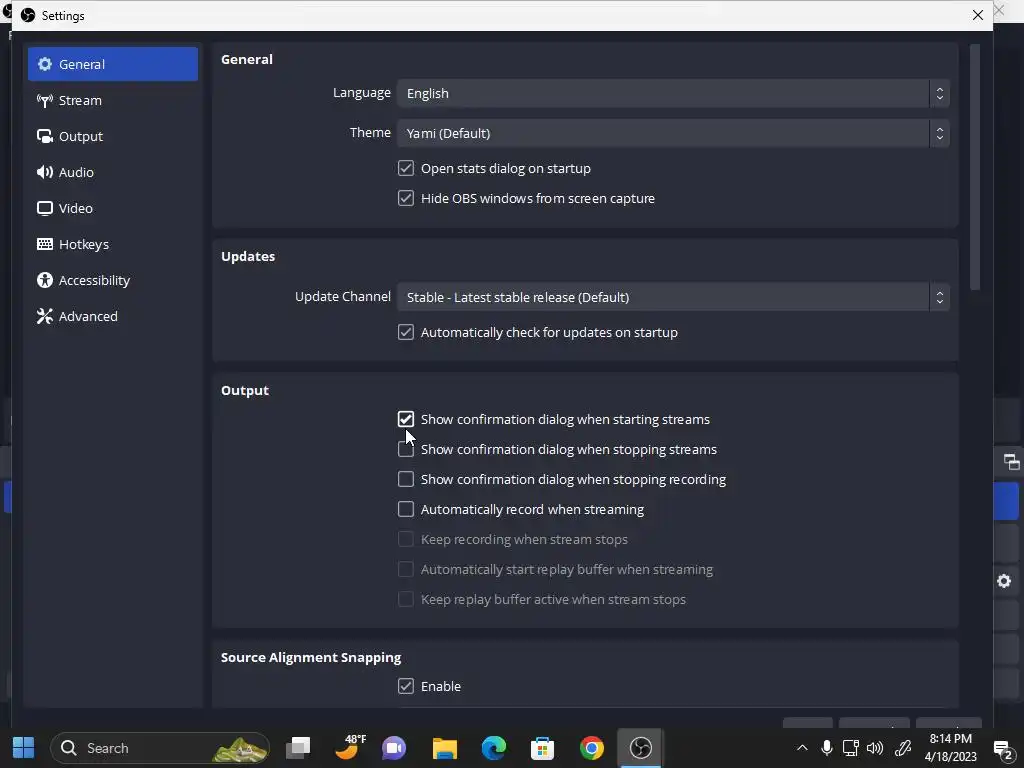Open the Accessibility settings category
Viewport: 1024px width, 768px height.
click(x=112, y=280)
